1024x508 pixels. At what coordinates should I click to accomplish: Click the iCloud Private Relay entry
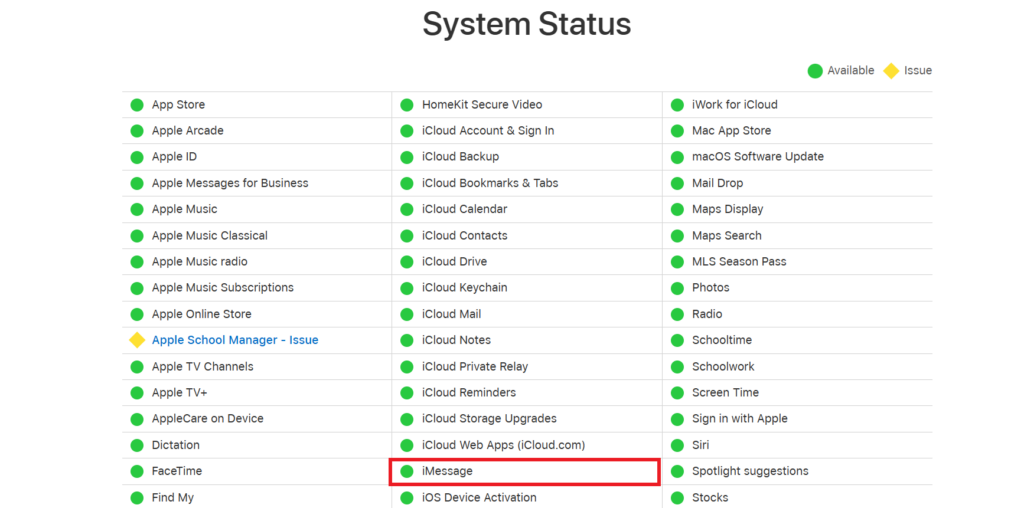[x=475, y=366]
